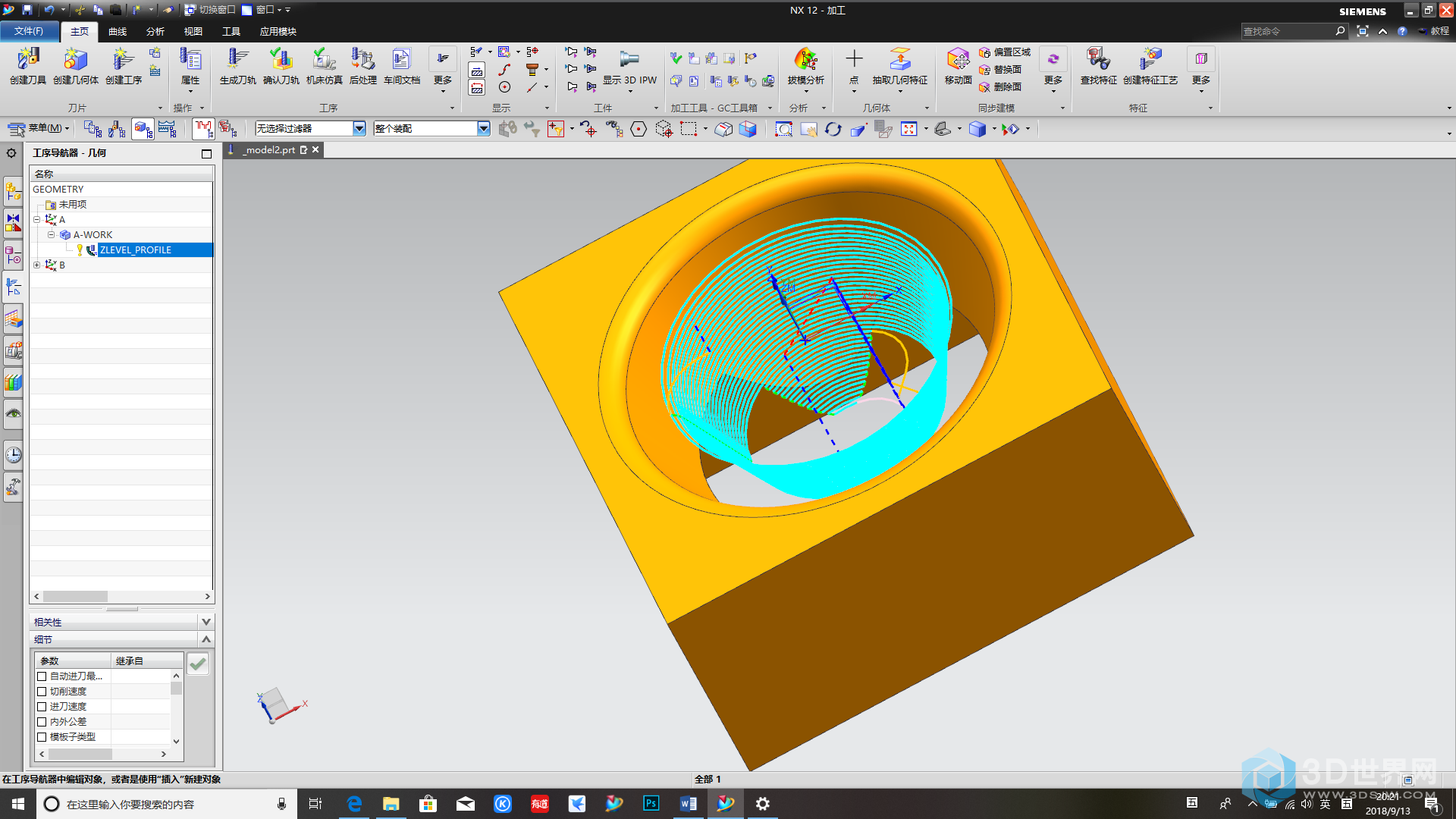Check the 切削速度 parameter checkbox
This screenshot has height=819, width=1456.
42,692
